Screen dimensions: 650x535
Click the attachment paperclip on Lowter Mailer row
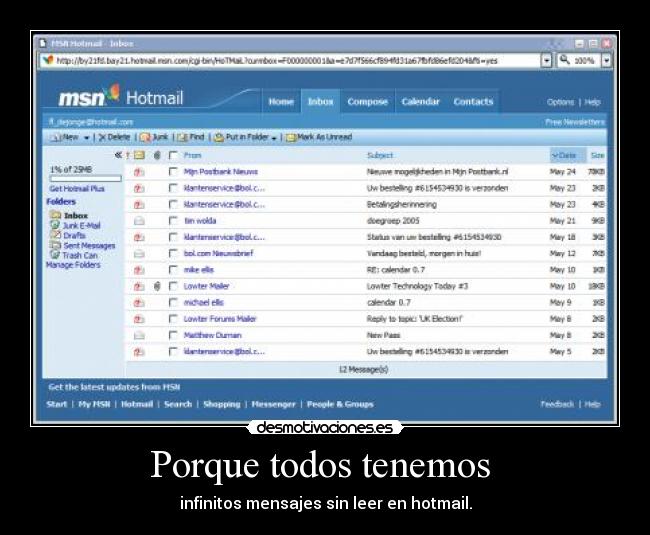click(x=157, y=286)
